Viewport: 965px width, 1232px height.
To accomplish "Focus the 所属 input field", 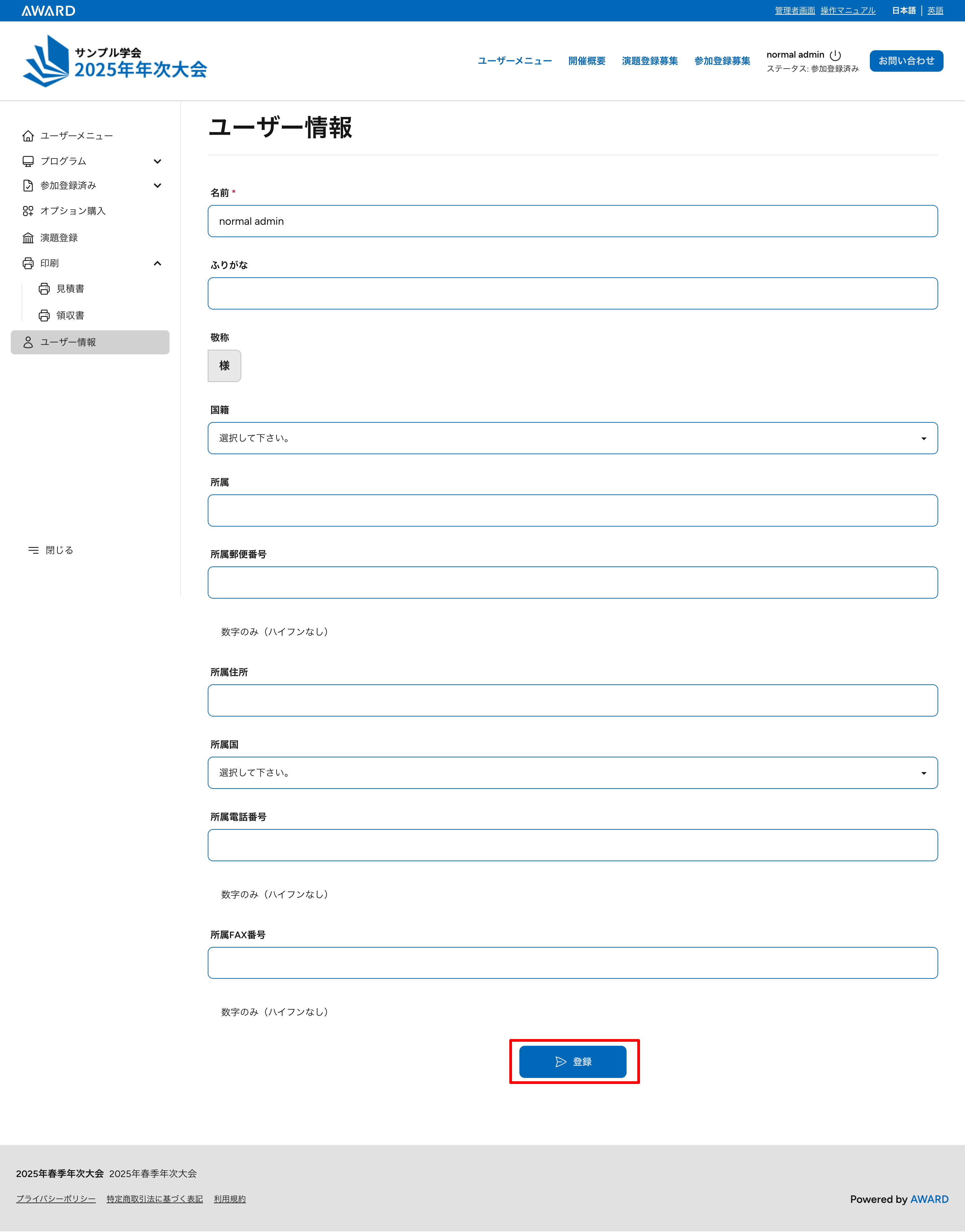I will coord(572,510).
